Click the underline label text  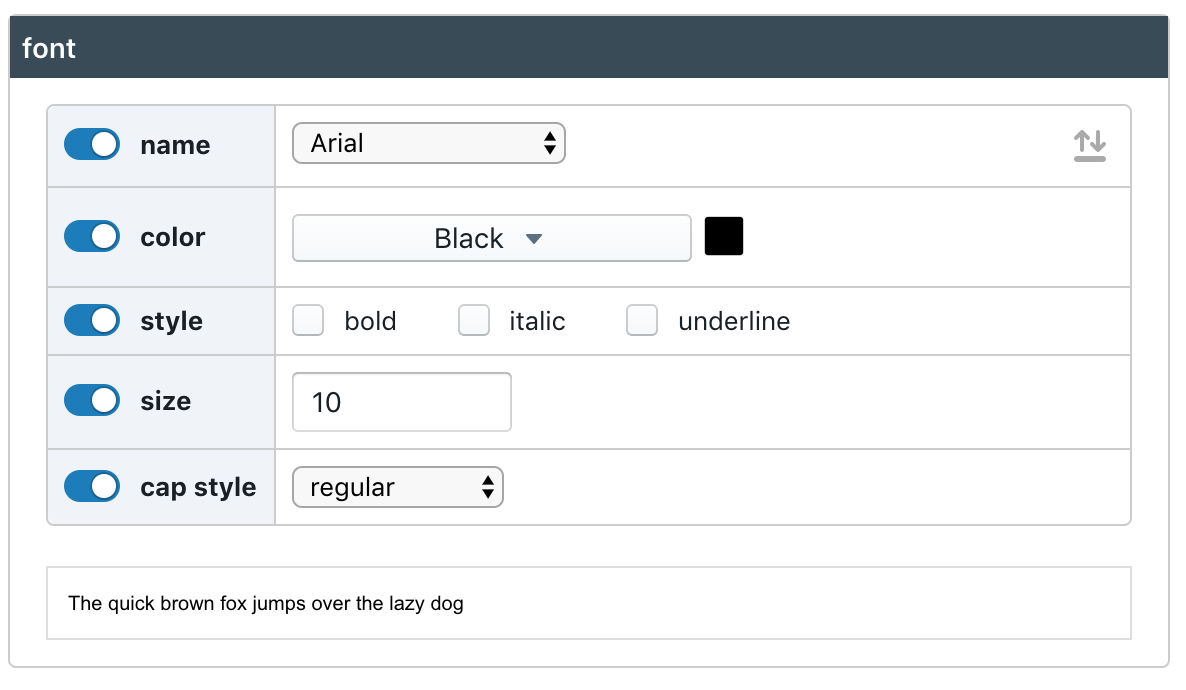[x=734, y=321]
